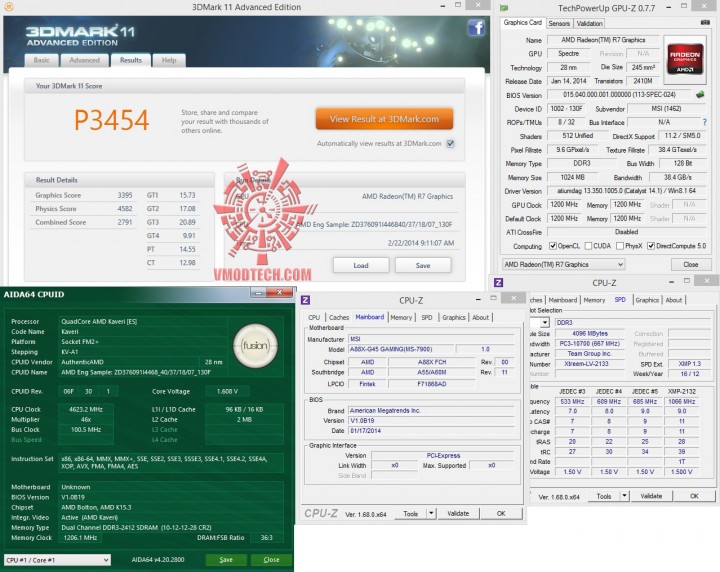720x572 pixels.
Task: Open the AMD Radeon R7 Graphics dropdown in GPU-Z
Action: pyautogui.click(x=563, y=264)
